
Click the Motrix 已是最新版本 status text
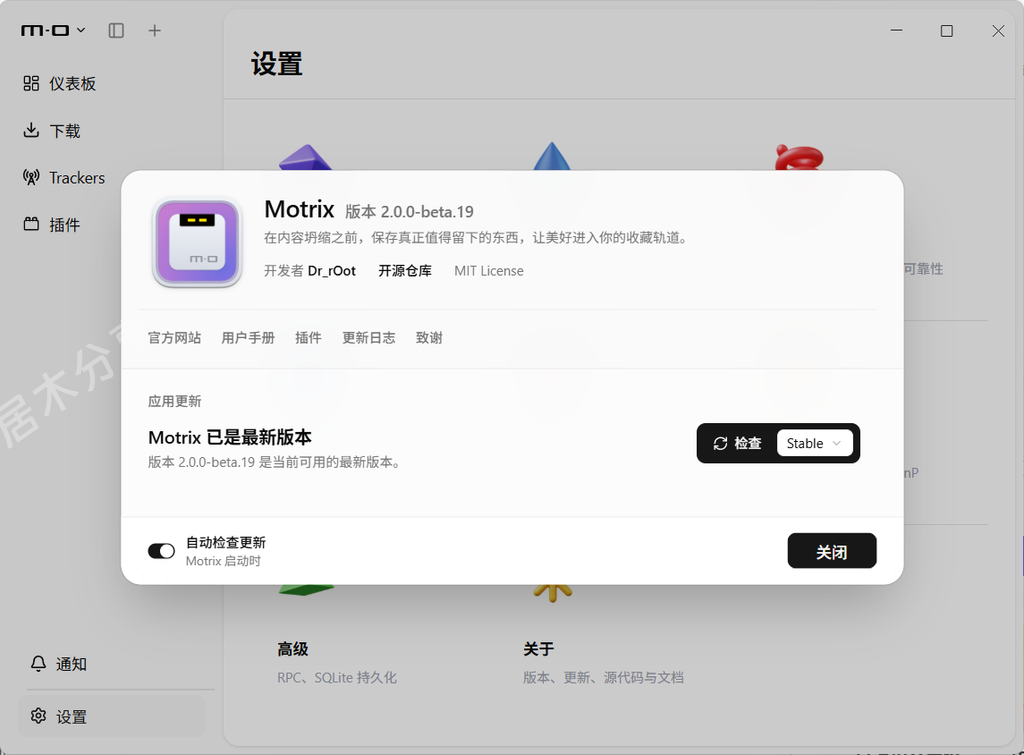pyautogui.click(x=230, y=437)
